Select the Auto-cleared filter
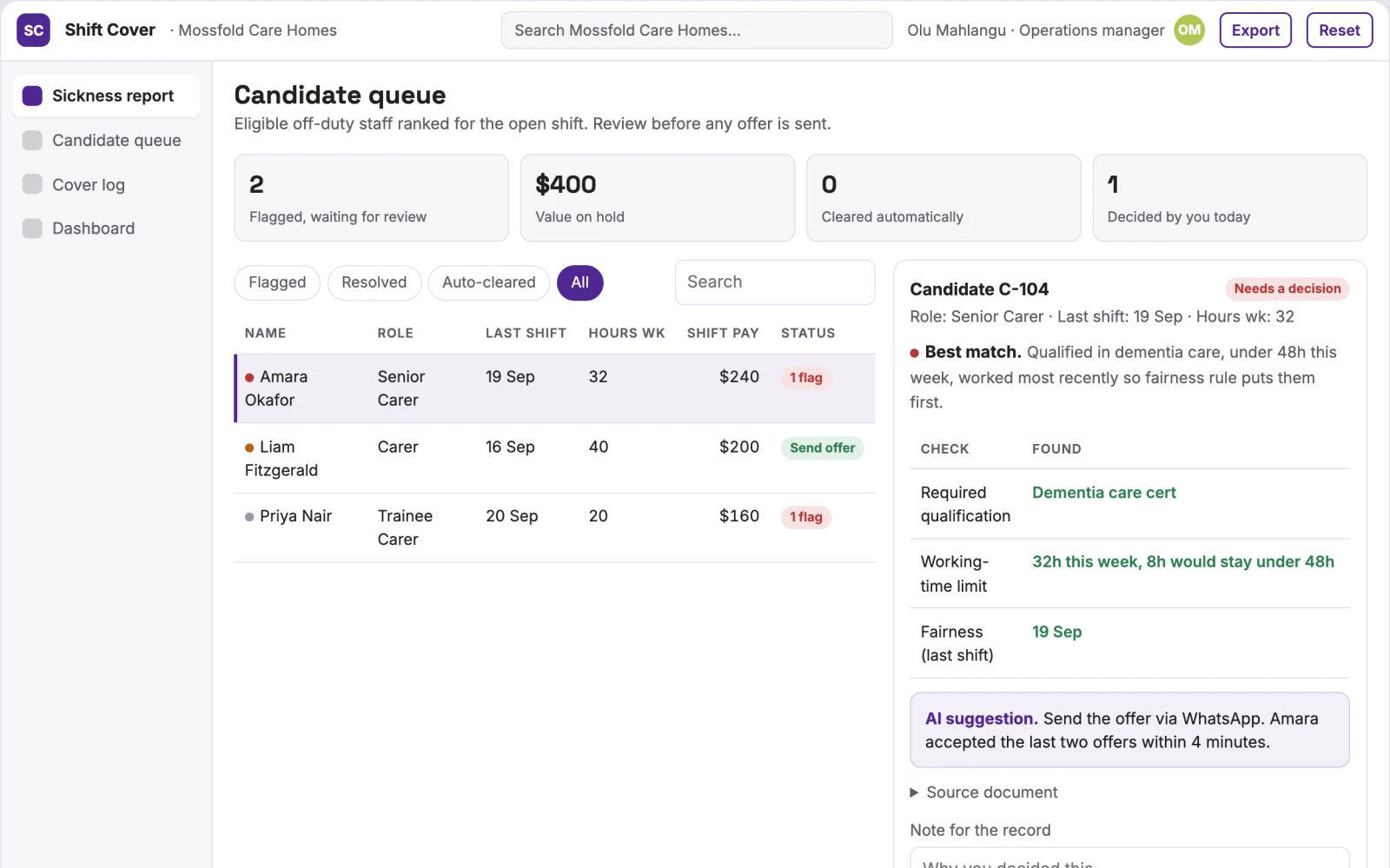This screenshot has width=1390, height=868. 488,282
